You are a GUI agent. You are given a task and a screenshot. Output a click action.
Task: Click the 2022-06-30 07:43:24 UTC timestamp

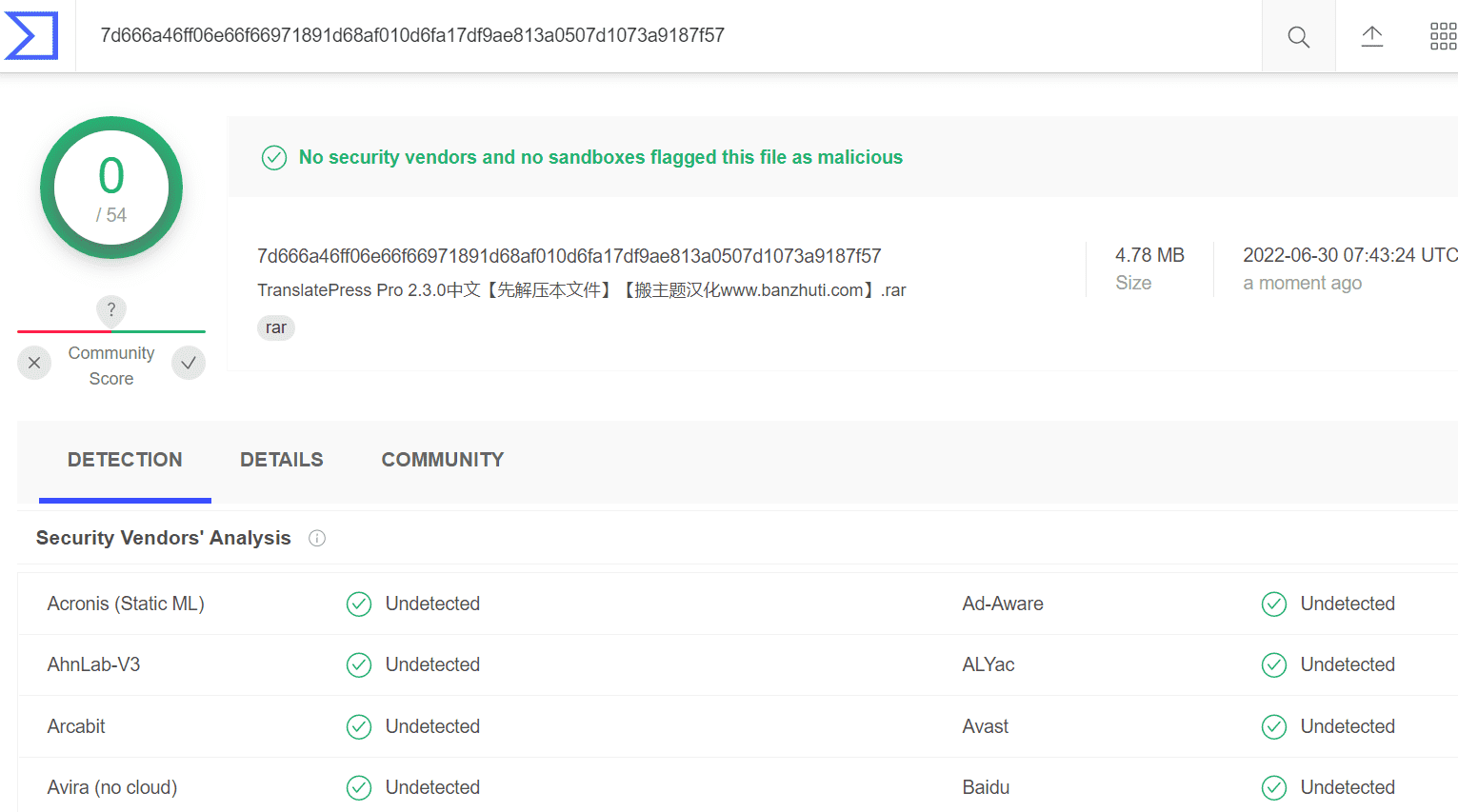1350,255
